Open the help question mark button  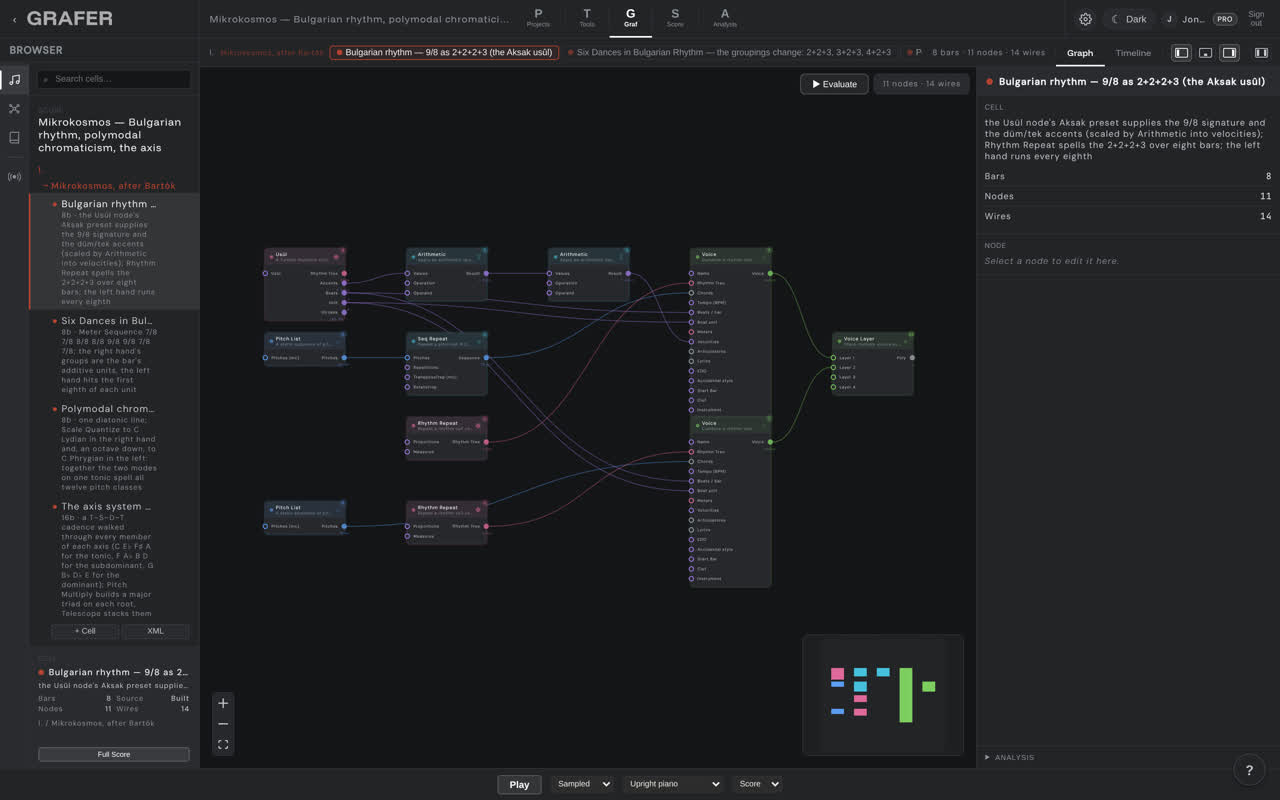(x=1249, y=770)
